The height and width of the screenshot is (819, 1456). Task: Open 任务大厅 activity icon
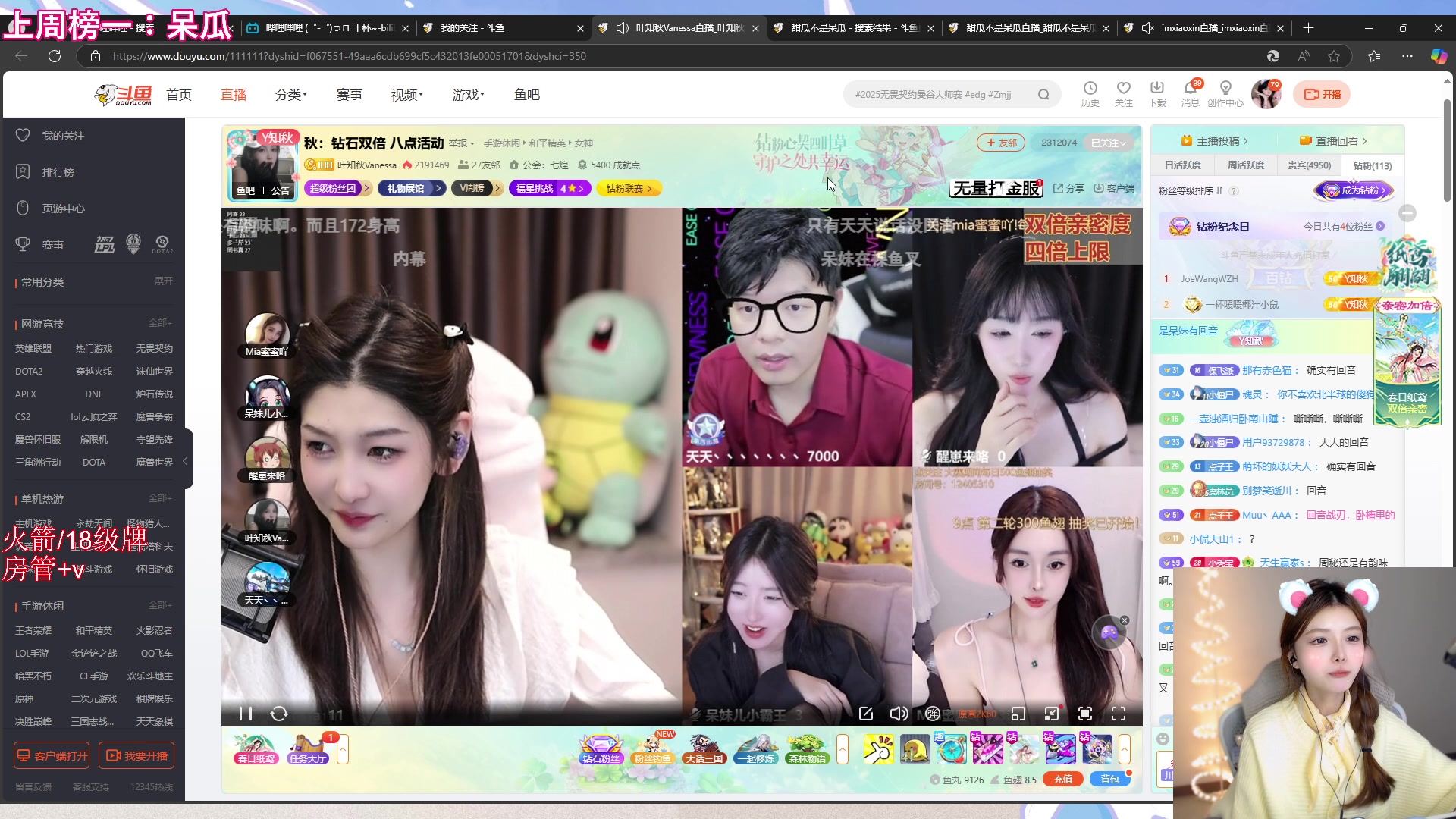[308, 748]
